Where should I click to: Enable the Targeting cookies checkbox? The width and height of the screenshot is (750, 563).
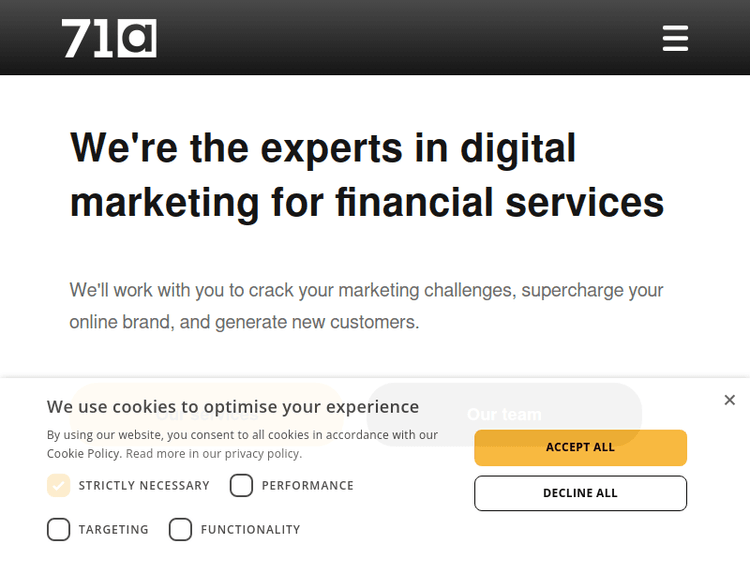click(59, 530)
